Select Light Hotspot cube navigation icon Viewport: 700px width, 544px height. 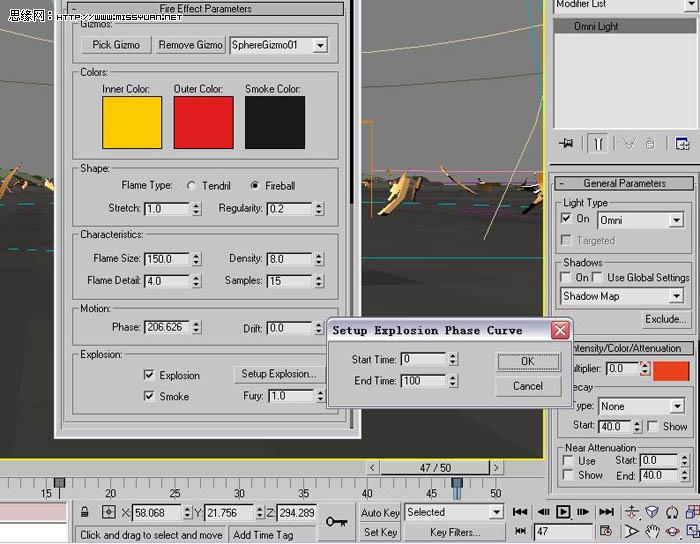[652, 511]
